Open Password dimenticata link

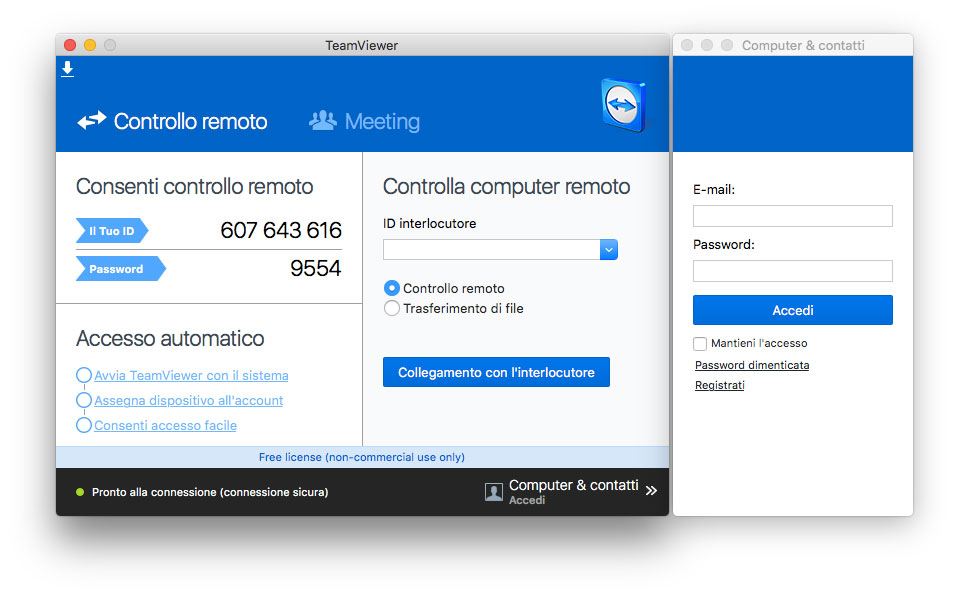click(752, 365)
